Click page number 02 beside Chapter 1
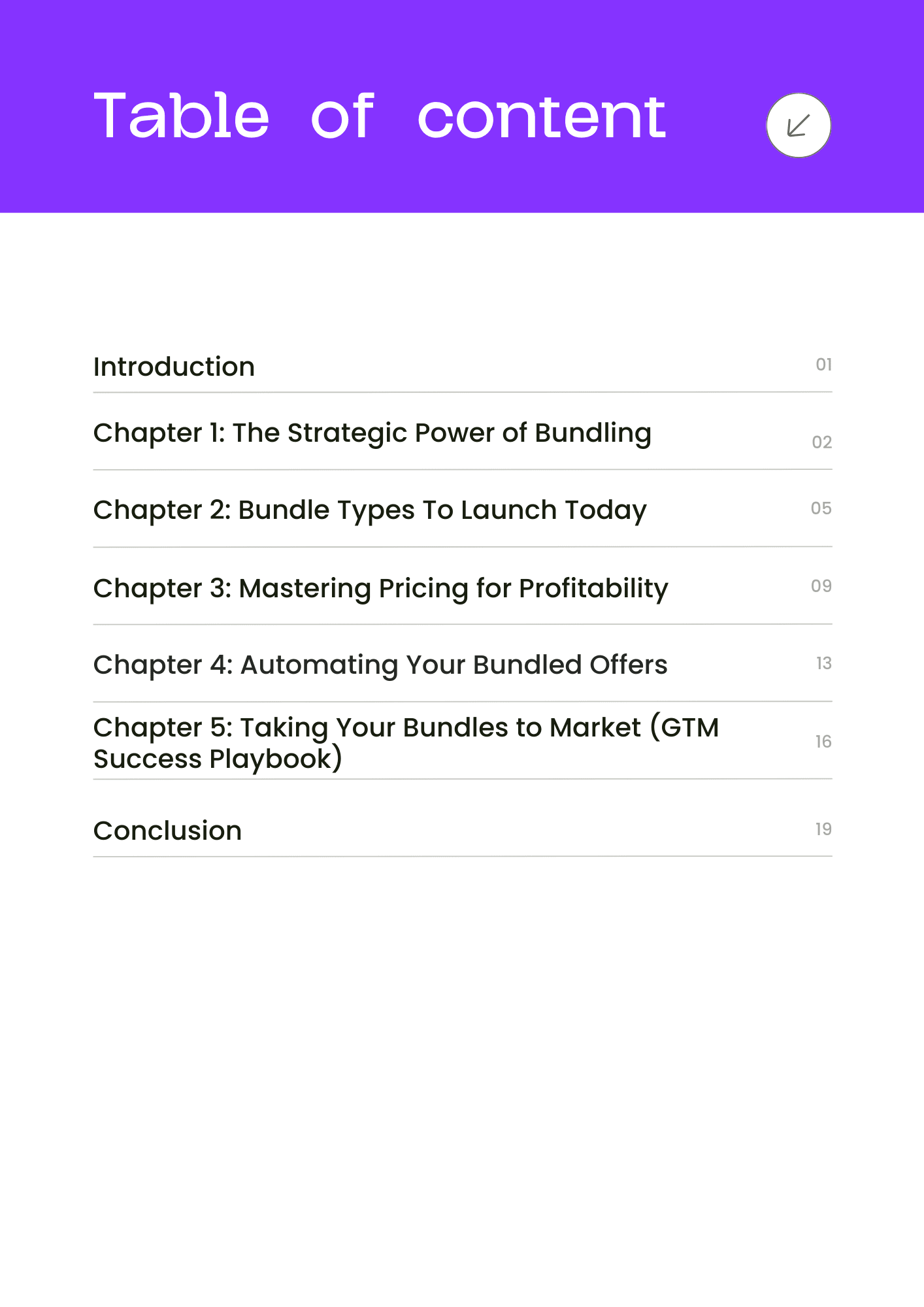Viewport: 924px width, 1307px height. 821,442
